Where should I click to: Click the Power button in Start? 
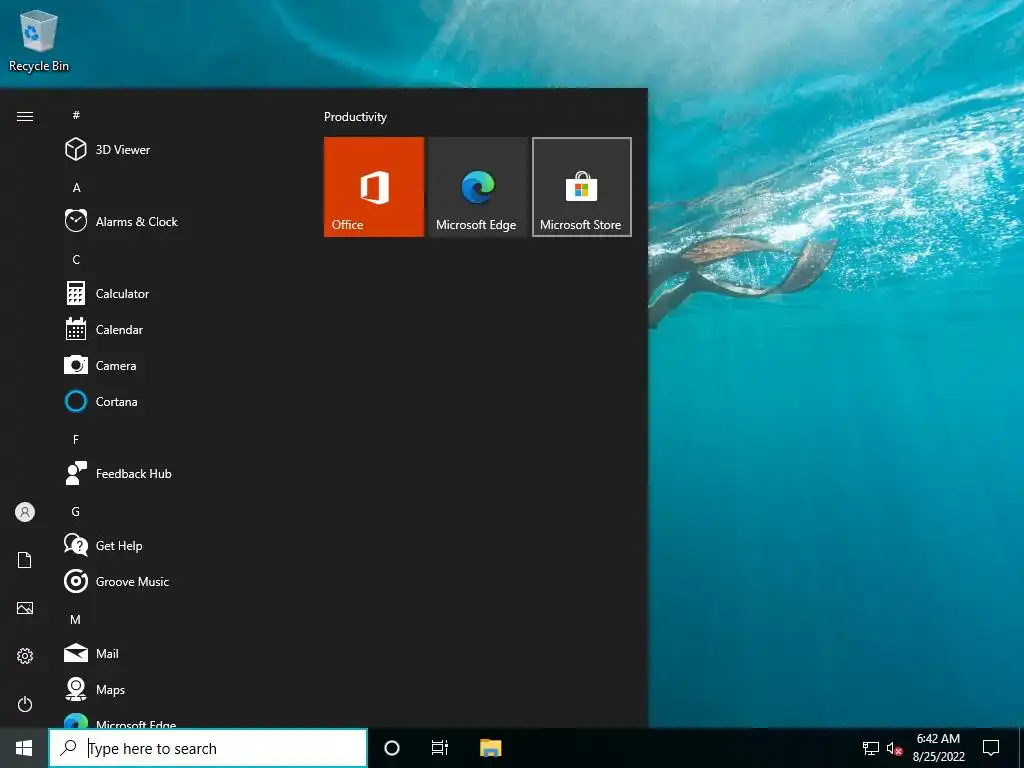[x=25, y=704]
